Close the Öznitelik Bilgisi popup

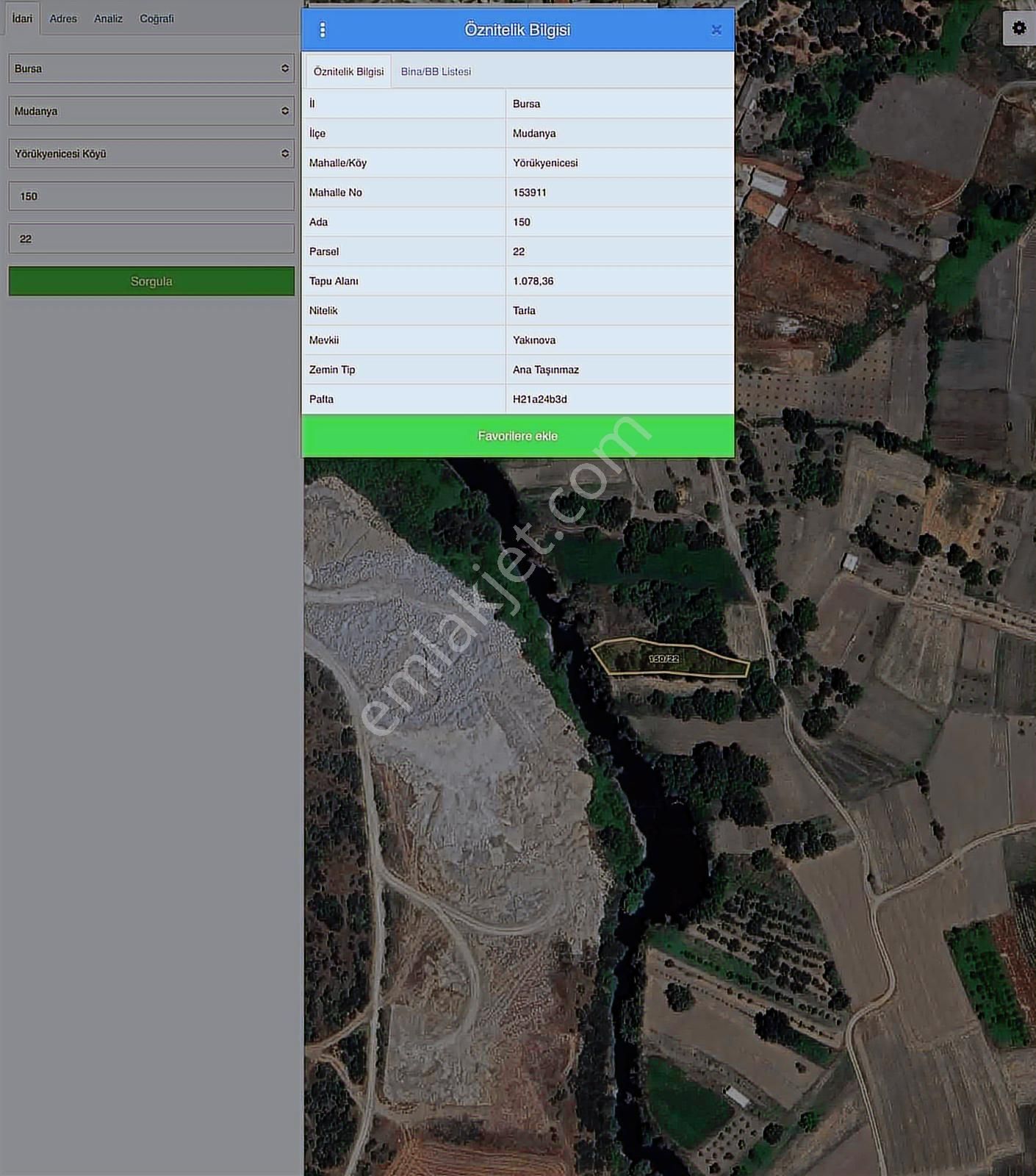(x=716, y=29)
